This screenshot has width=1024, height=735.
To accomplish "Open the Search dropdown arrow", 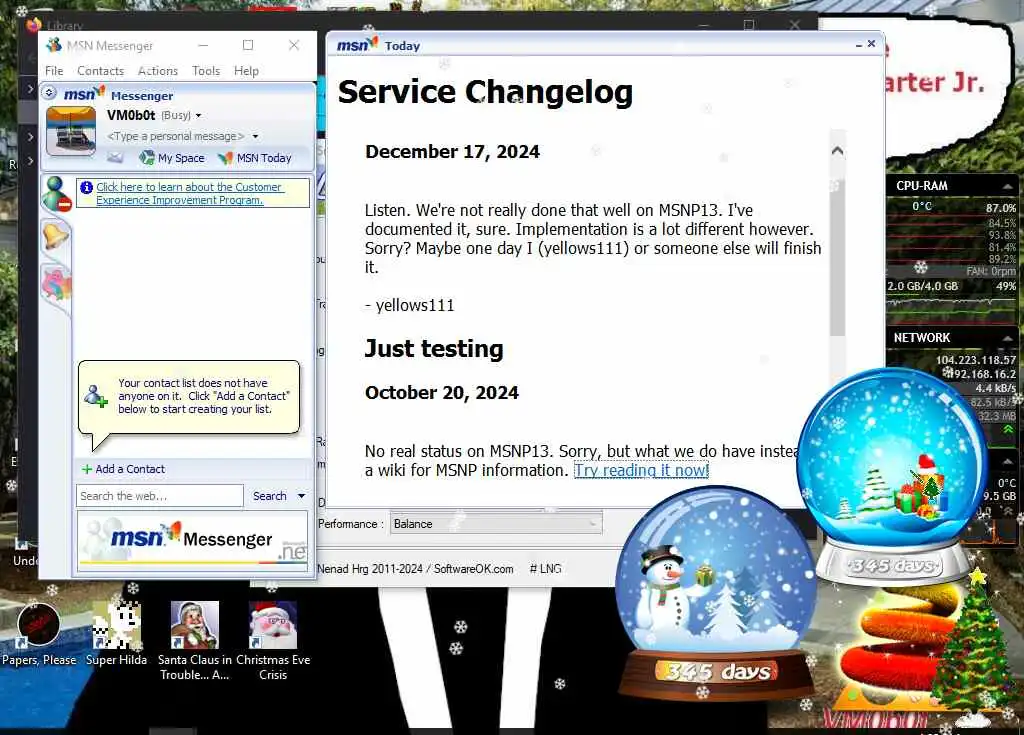I will pyautogui.click(x=302, y=496).
